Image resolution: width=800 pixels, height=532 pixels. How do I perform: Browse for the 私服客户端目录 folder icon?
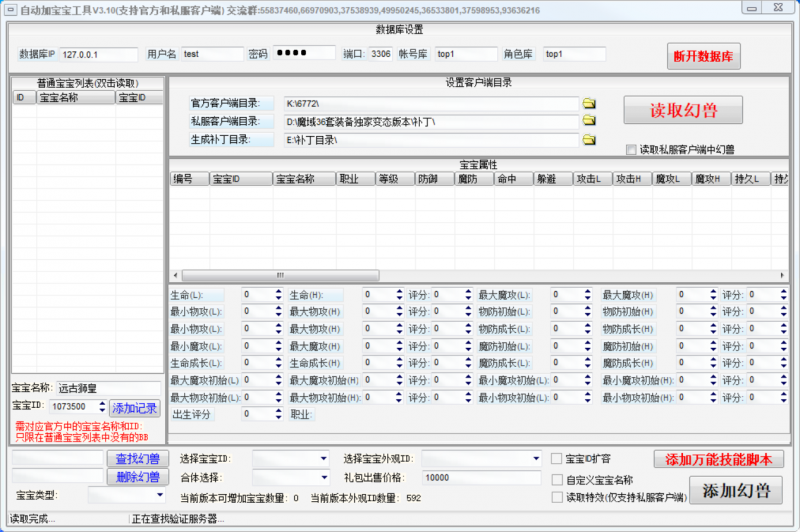(x=589, y=121)
